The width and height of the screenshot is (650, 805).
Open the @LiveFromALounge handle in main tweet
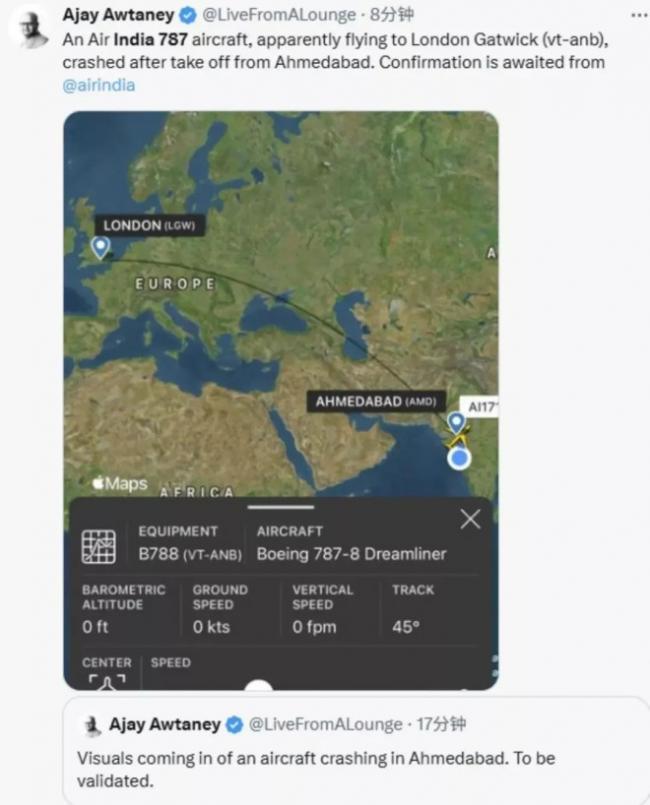tap(279, 15)
